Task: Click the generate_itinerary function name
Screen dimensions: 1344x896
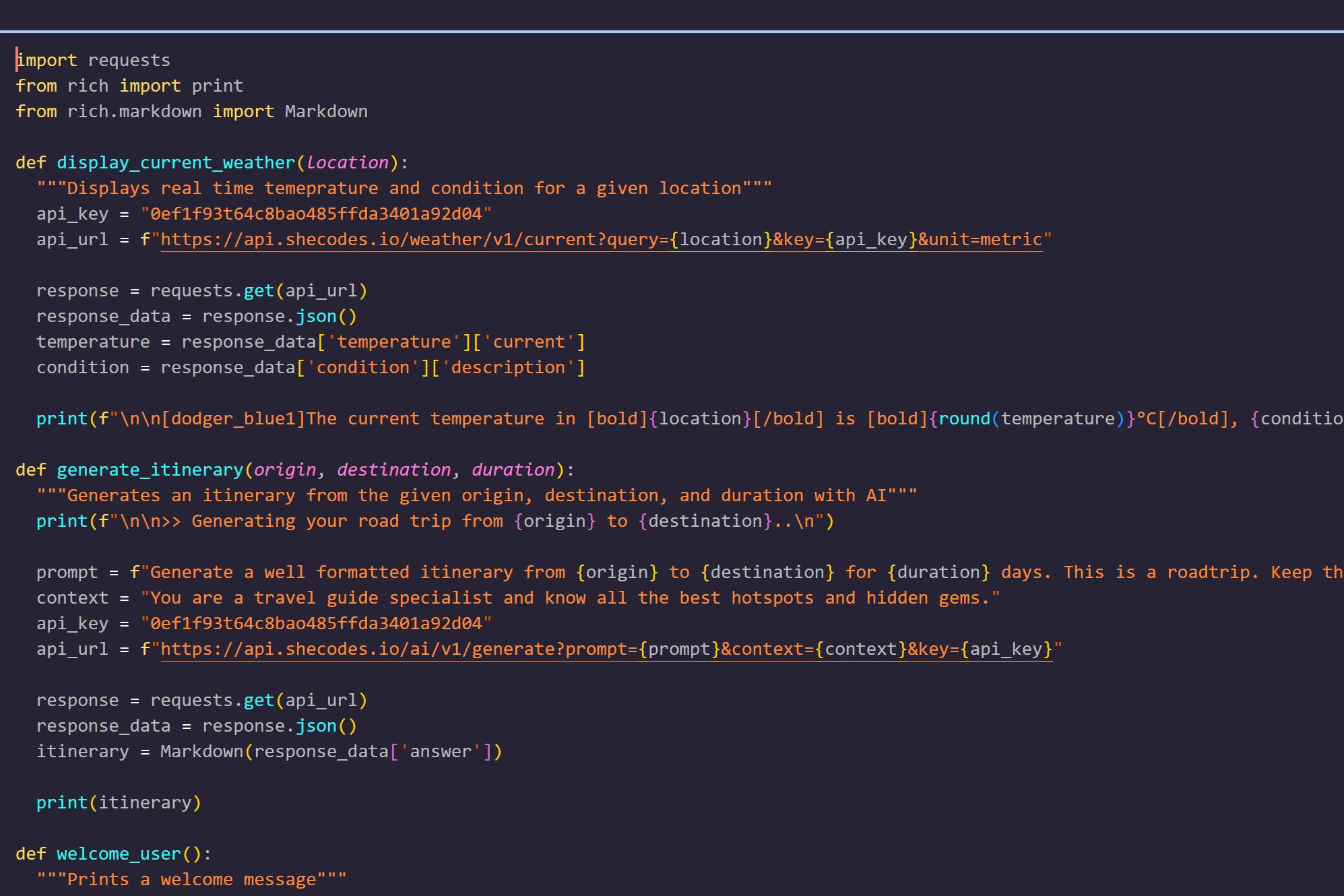Action: pyautogui.click(x=150, y=470)
